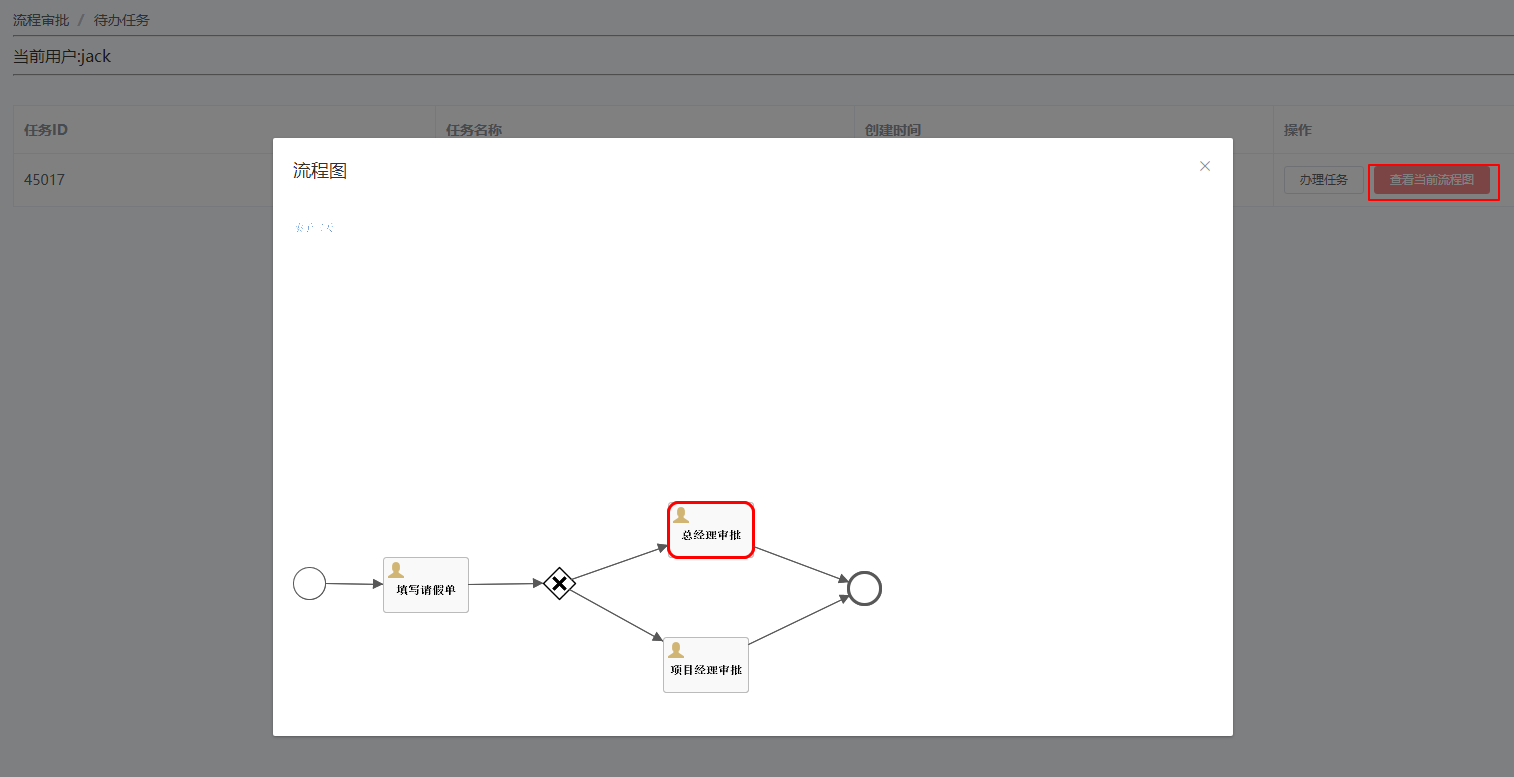Click the 流程图 dialog title
The image size is (1514, 777).
click(320, 171)
